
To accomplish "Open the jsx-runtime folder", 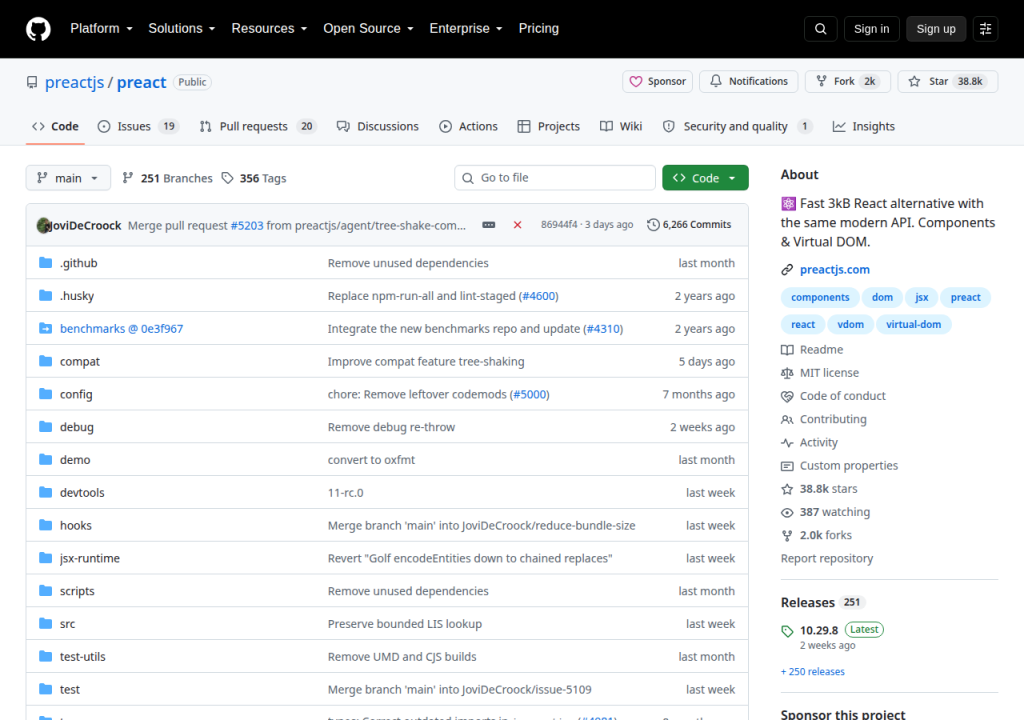I will 89,558.
